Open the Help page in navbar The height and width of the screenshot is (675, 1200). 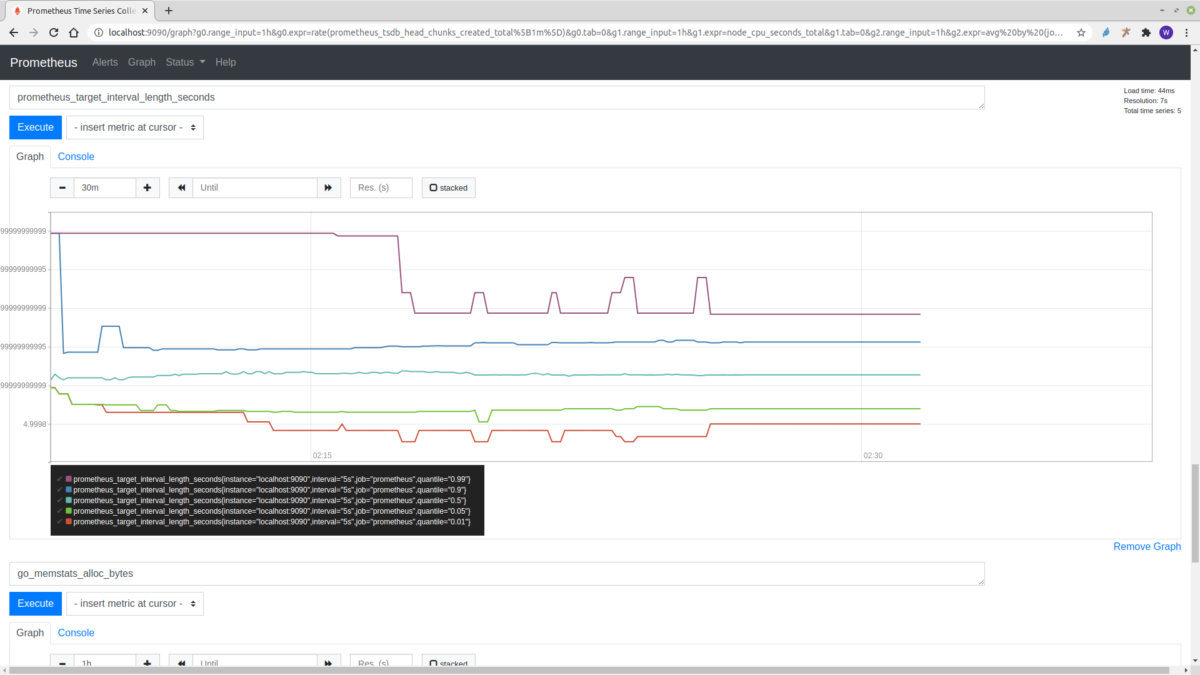coord(226,62)
